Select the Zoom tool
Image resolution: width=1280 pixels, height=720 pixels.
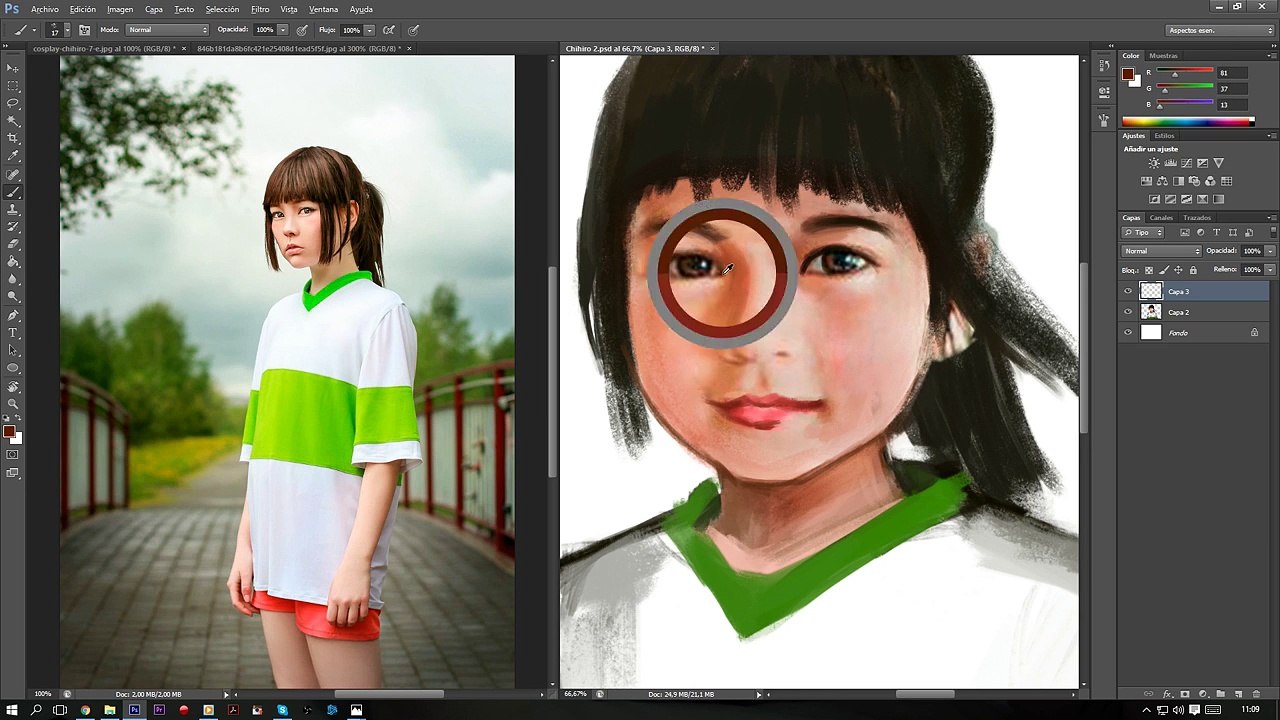[x=13, y=403]
